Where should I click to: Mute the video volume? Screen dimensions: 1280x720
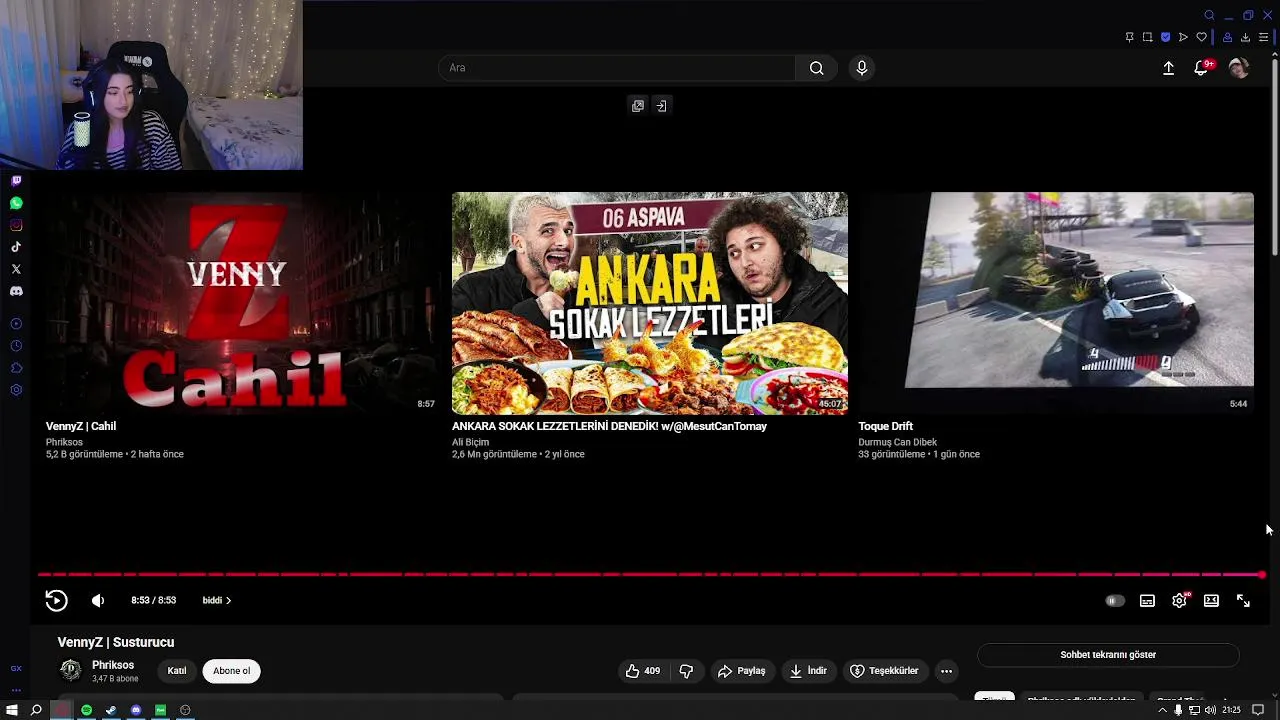pos(98,600)
